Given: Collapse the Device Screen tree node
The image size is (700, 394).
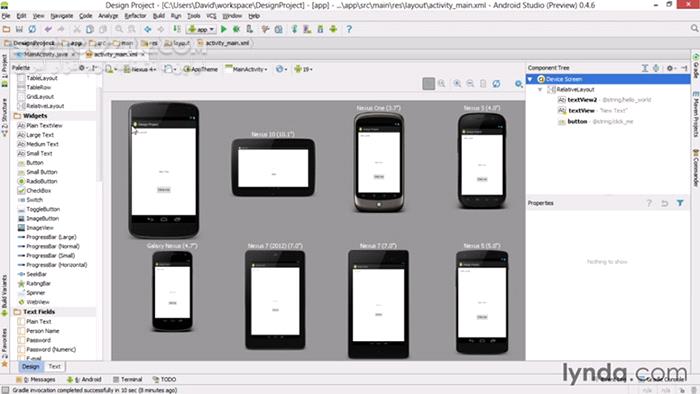Looking at the screenshot, I should [530, 79].
